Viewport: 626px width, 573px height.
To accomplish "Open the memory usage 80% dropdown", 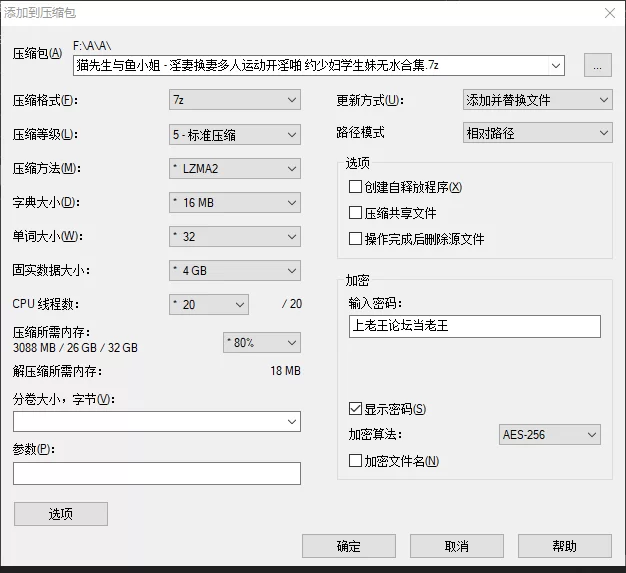I will (x=262, y=343).
